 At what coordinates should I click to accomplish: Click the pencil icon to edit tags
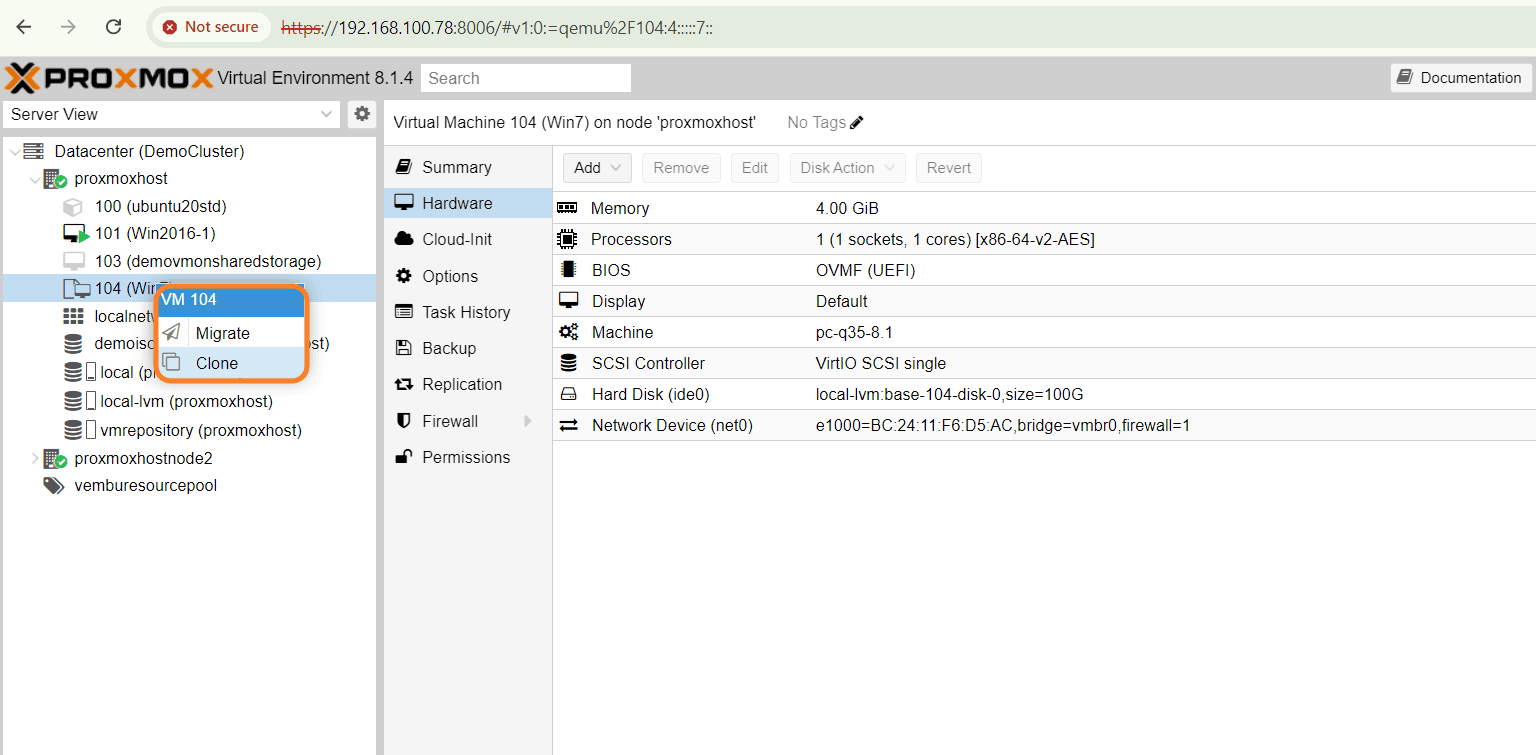pos(856,122)
